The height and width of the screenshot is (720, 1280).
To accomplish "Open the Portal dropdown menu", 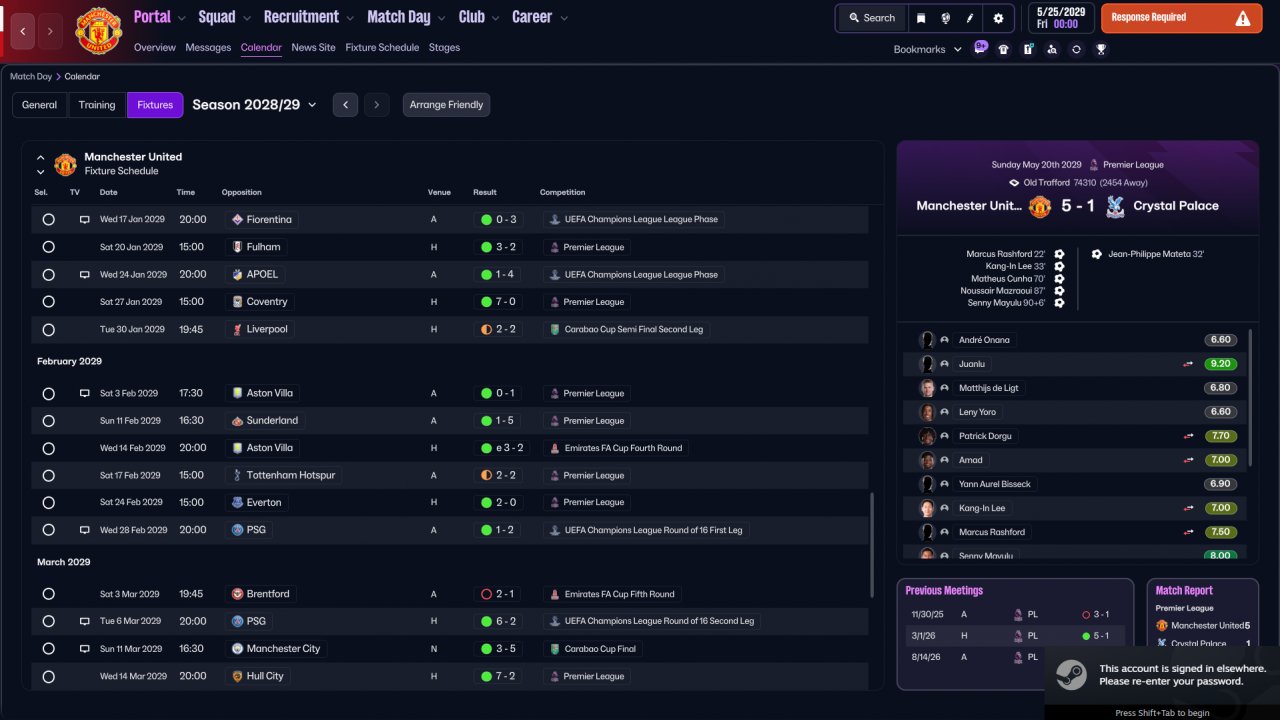I will click(x=159, y=17).
